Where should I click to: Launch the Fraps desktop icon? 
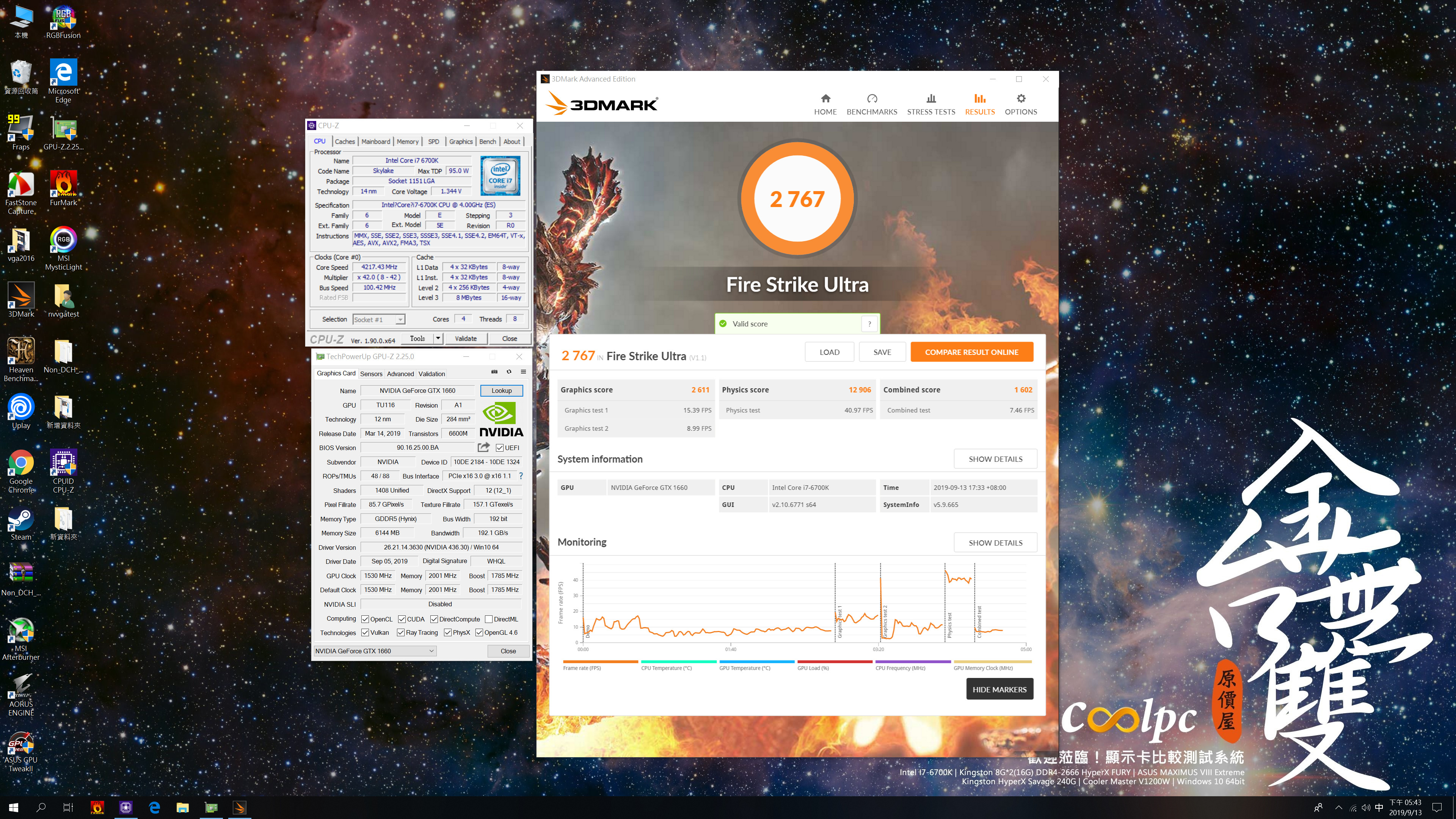pos(21,133)
